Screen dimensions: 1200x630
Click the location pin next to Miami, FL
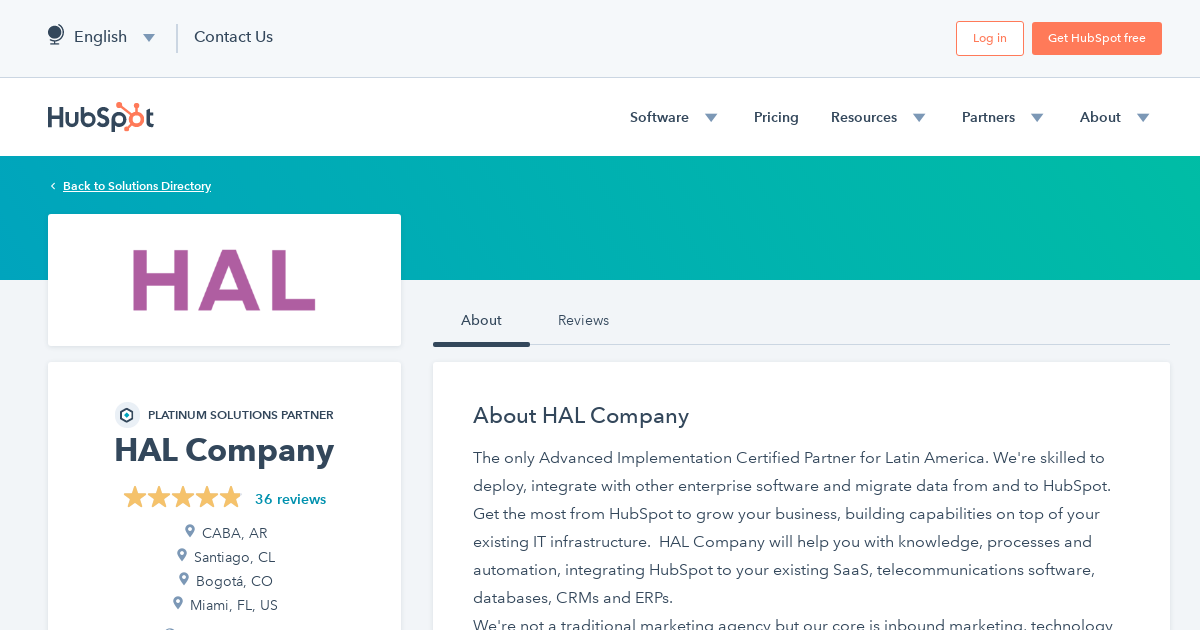[x=178, y=602]
